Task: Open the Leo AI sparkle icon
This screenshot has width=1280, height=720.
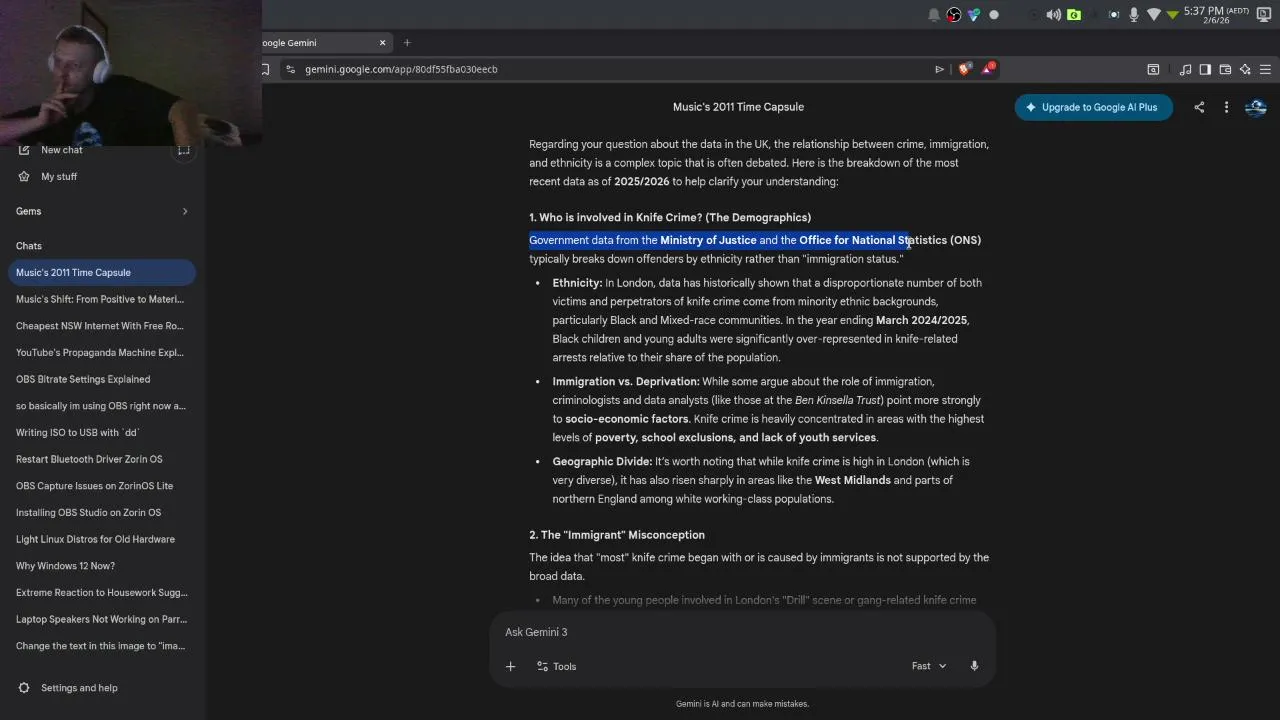Action: pos(1245,69)
